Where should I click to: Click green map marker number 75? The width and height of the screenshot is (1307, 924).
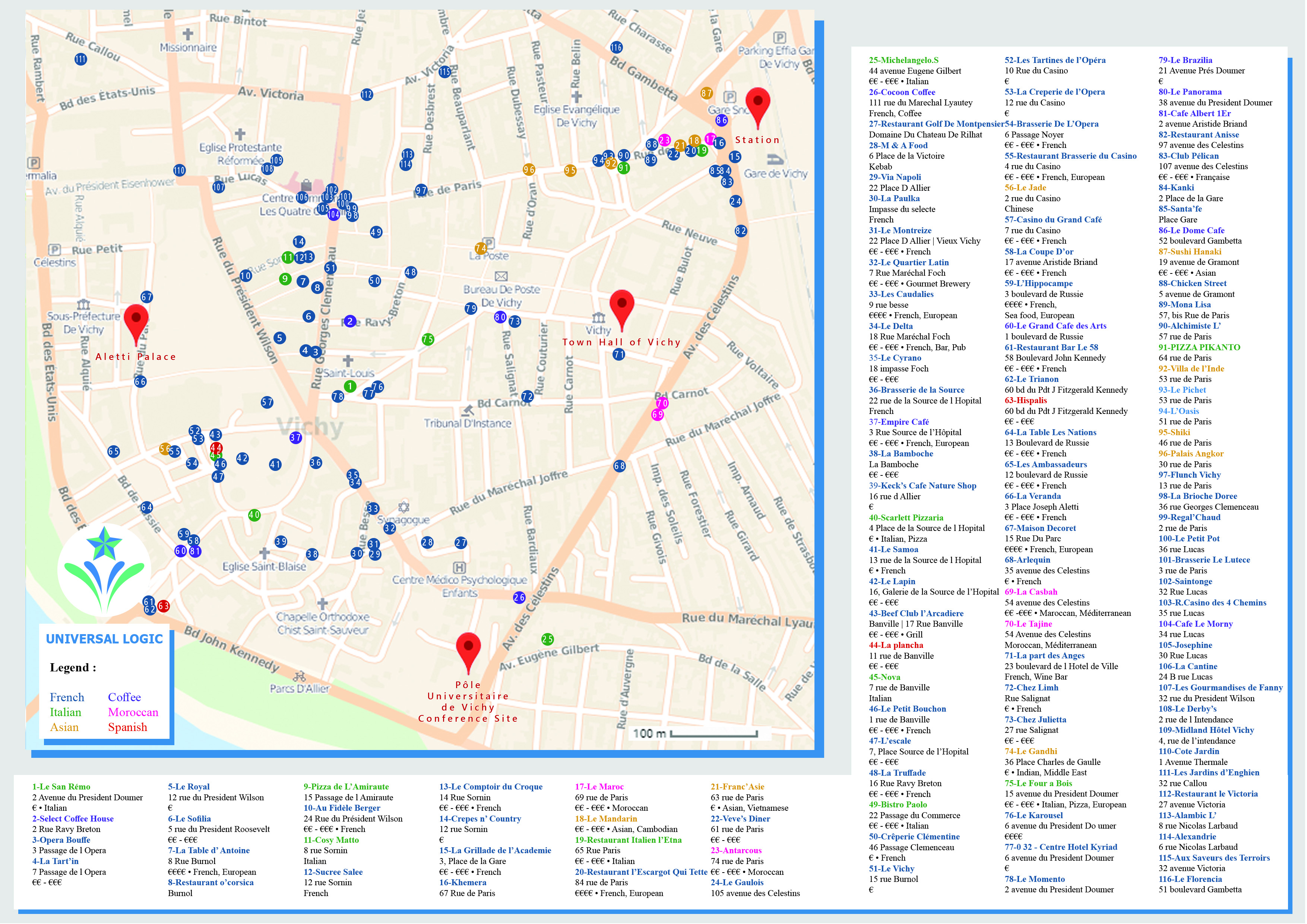[x=427, y=339]
